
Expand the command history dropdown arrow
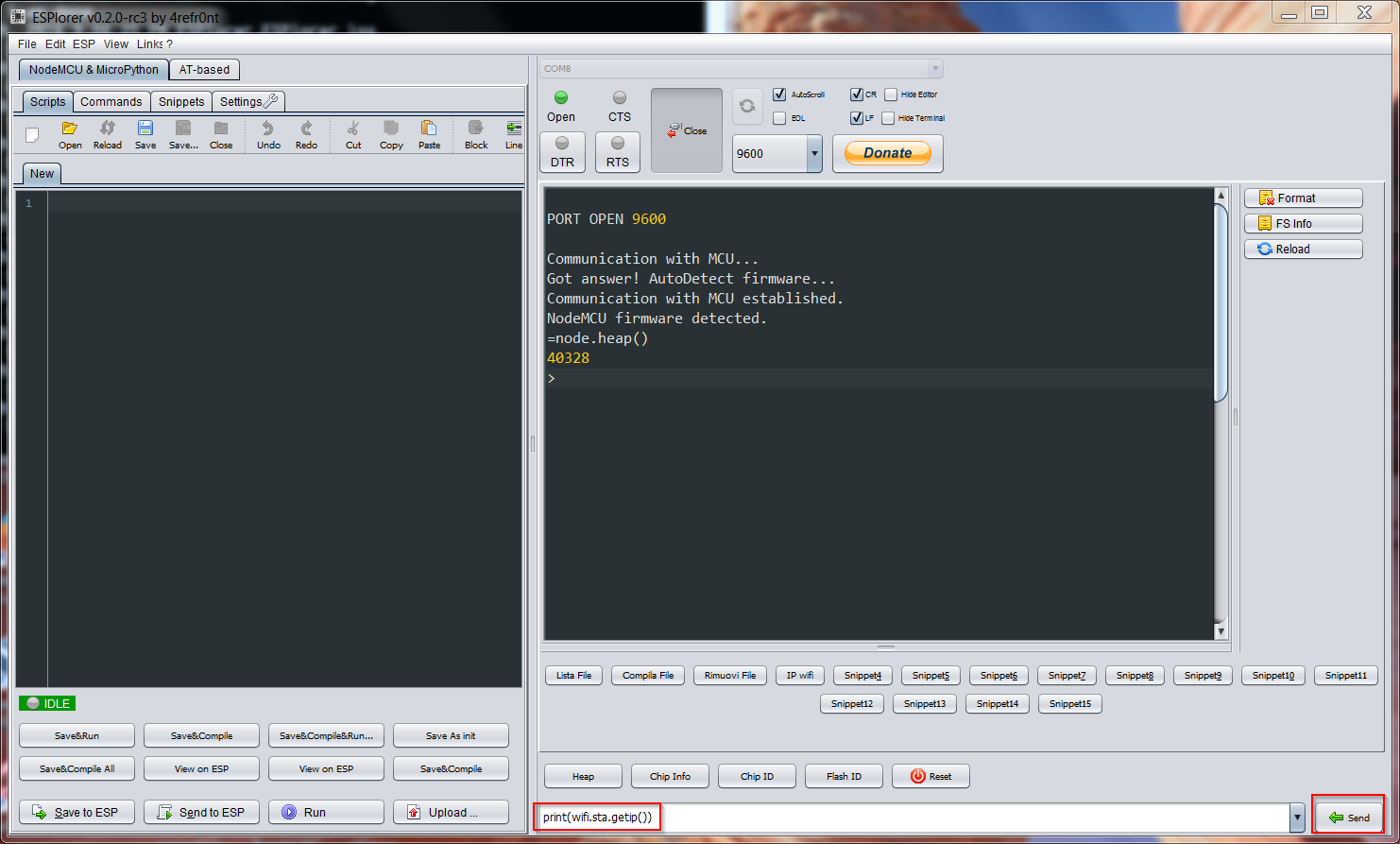1297,818
